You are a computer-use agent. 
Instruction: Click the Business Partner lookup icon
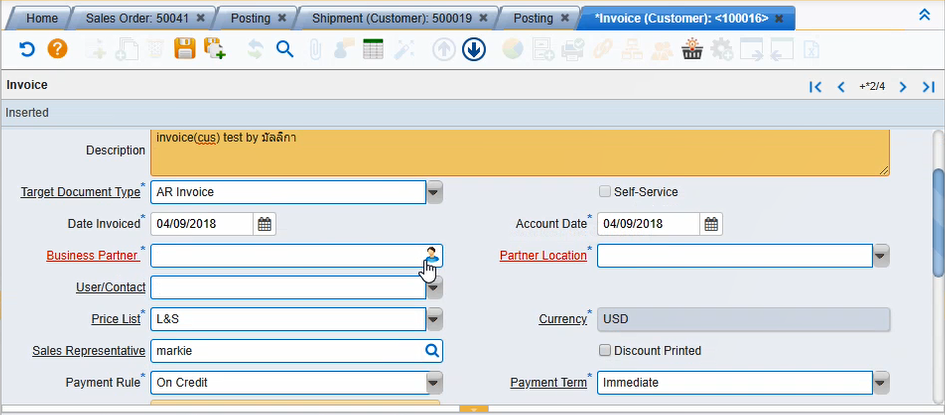point(432,255)
